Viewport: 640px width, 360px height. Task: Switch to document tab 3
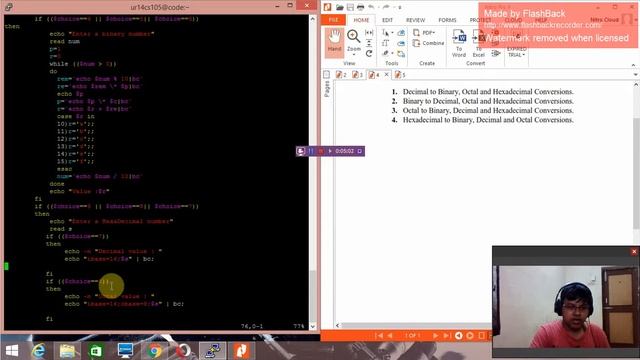click(358, 75)
